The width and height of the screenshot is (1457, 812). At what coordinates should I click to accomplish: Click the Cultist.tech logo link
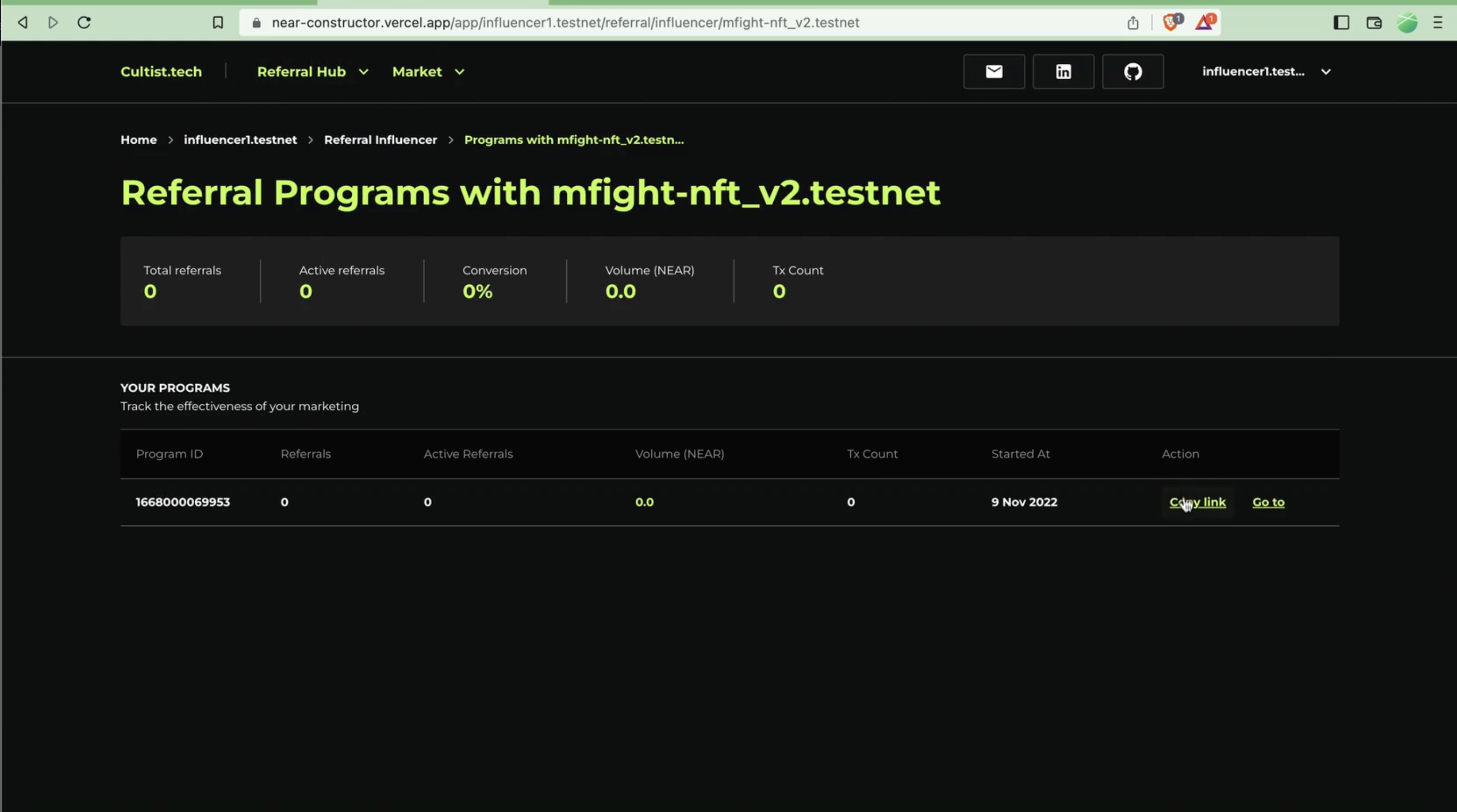[161, 72]
